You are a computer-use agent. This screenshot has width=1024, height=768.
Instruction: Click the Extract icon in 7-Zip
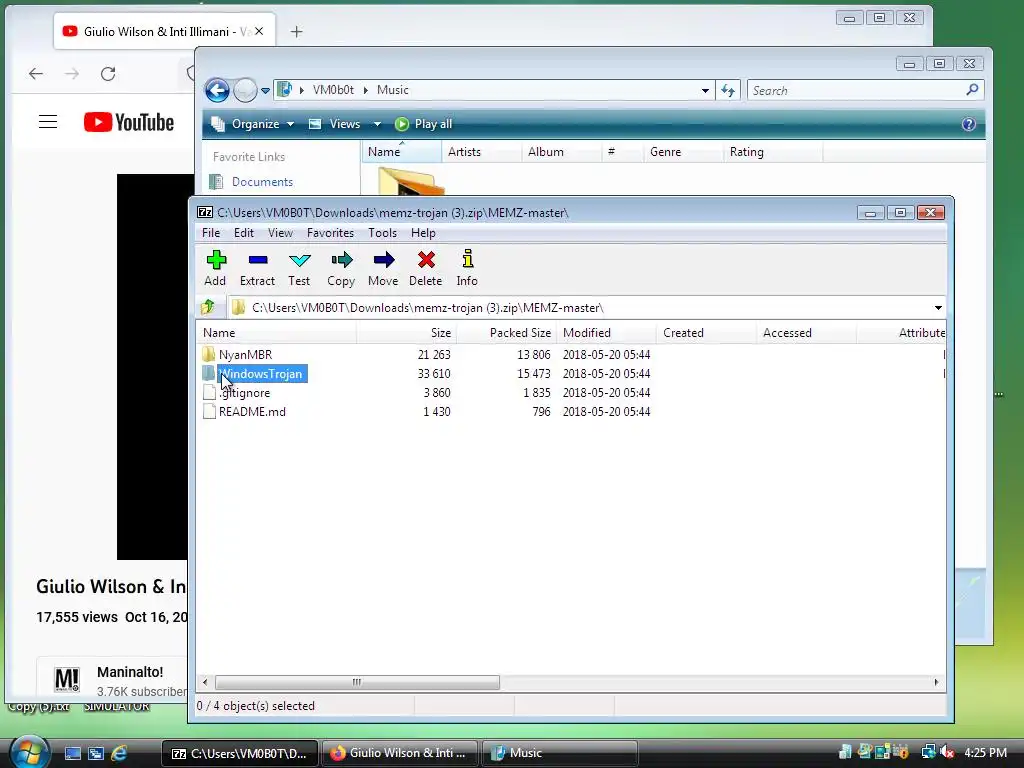pyautogui.click(x=257, y=268)
